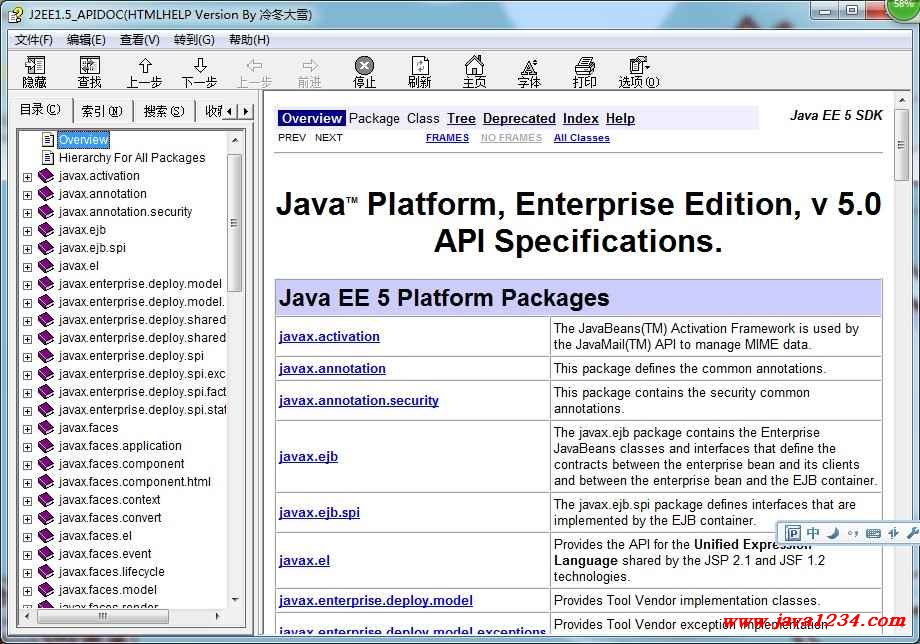Click the Hierarchy For All Packages page icon
The height and width of the screenshot is (644, 920).
coord(48,157)
